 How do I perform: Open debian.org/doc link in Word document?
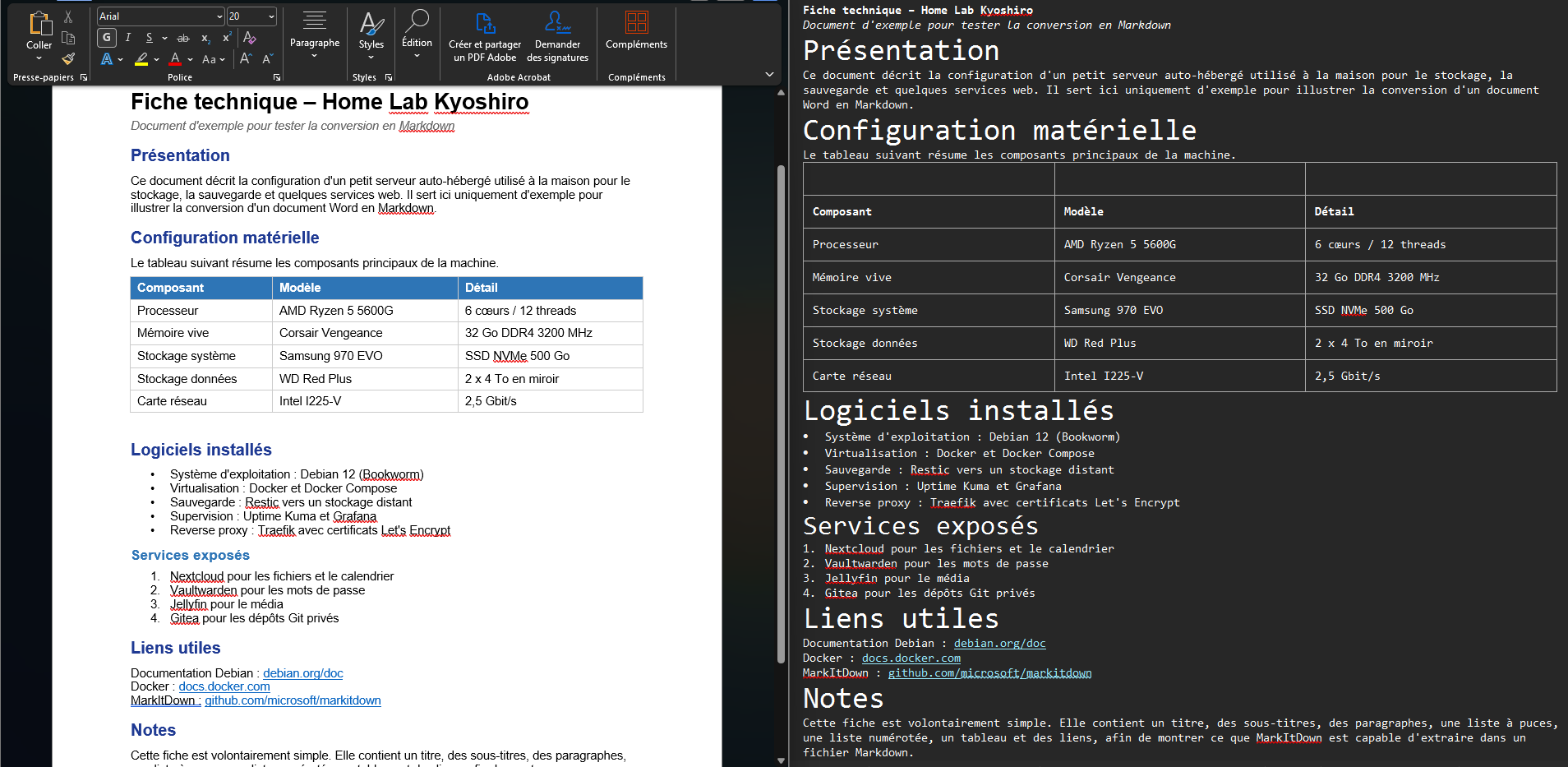pyautogui.click(x=303, y=673)
